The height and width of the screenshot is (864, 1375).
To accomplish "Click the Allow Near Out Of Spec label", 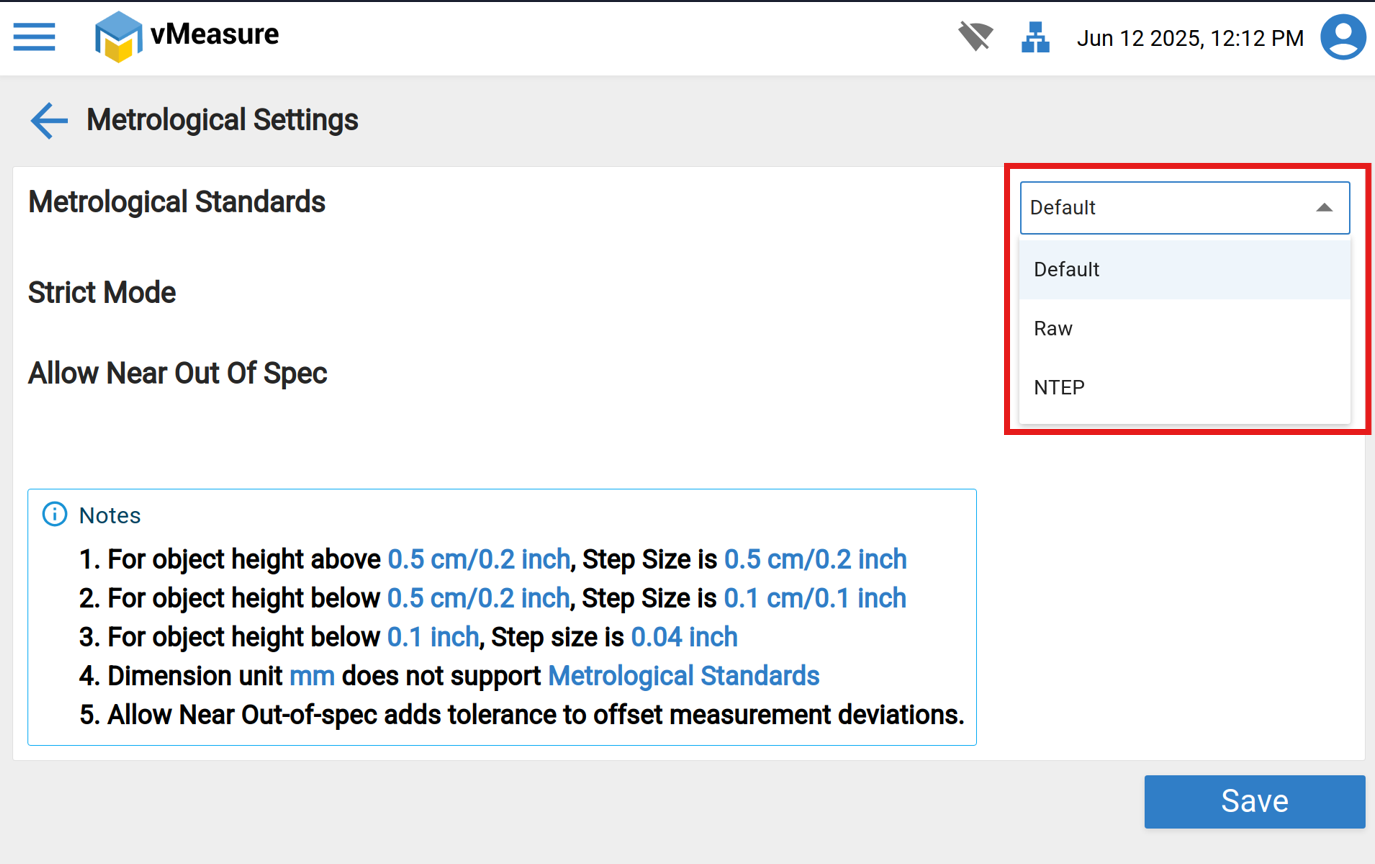I will pos(178,374).
